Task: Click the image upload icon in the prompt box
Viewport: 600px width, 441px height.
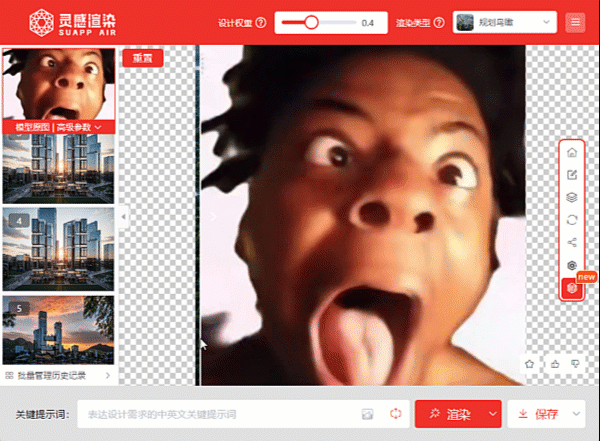Action: coord(367,414)
